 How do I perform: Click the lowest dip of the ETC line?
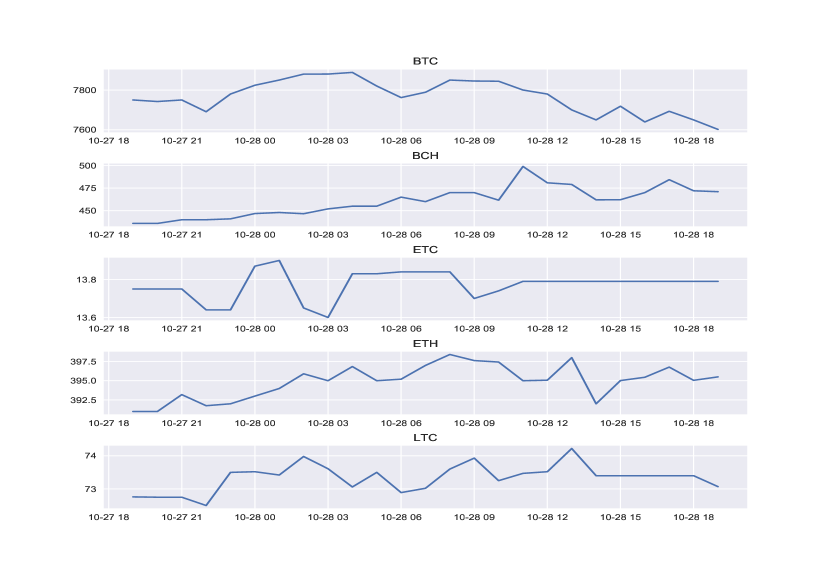click(x=328, y=317)
